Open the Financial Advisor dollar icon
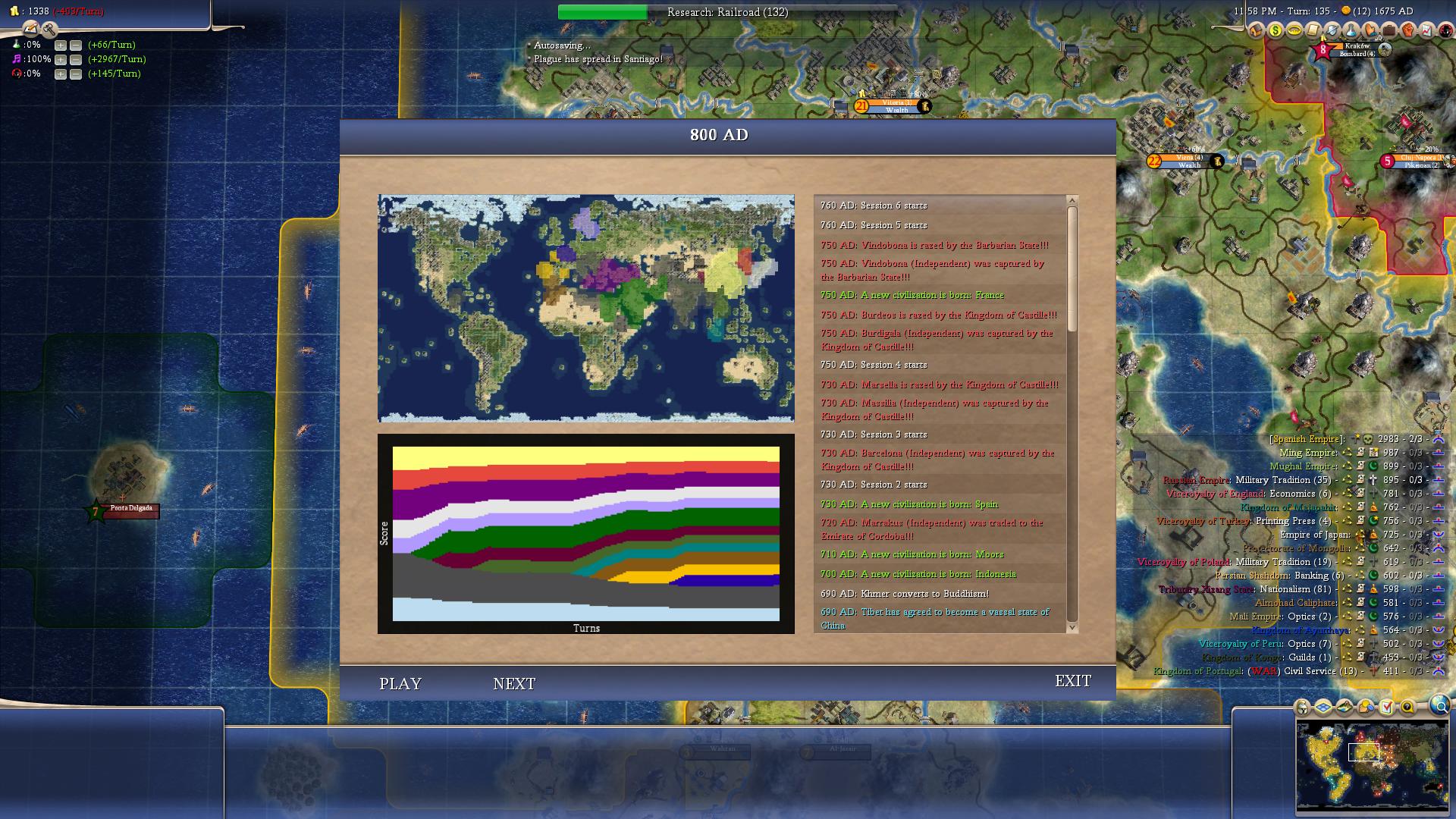 coord(1276,30)
